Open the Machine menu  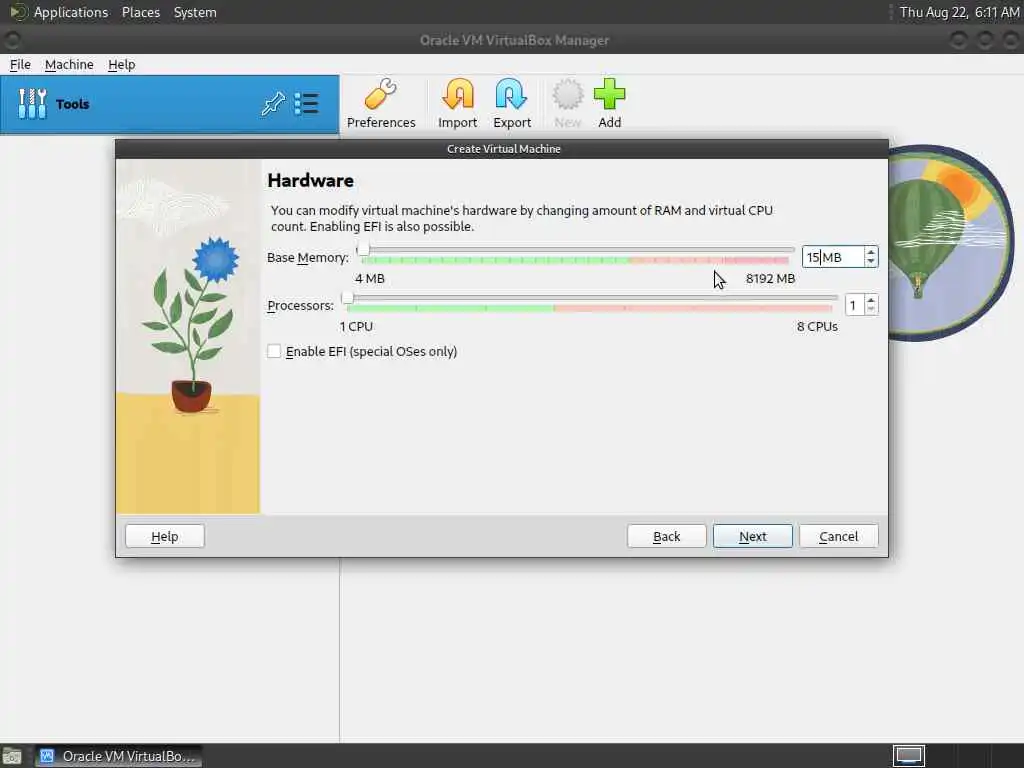point(69,65)
